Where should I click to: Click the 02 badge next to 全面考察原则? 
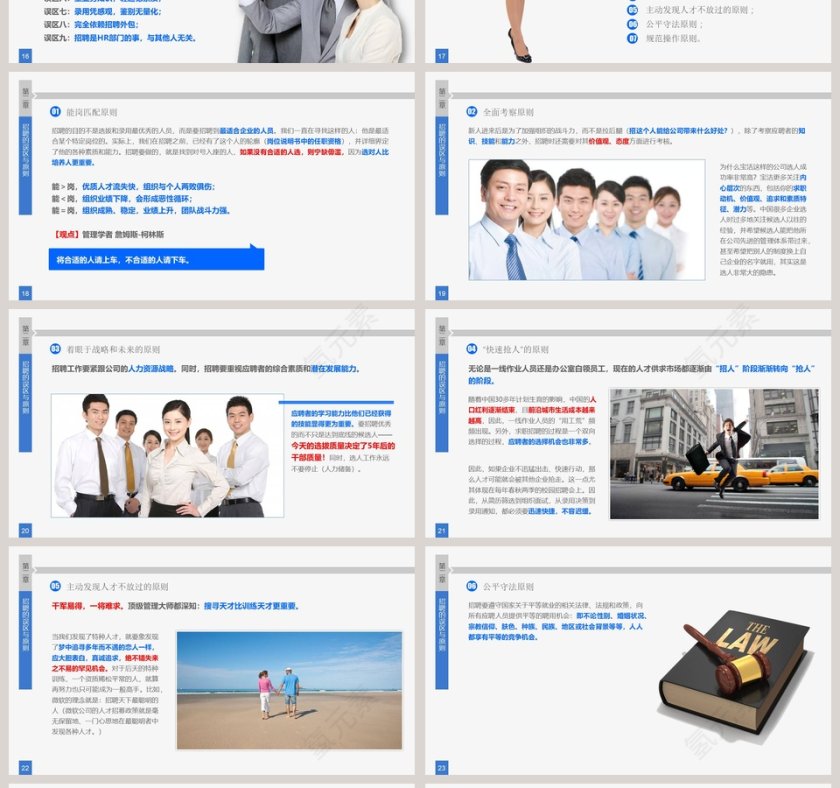click(472, 112)
